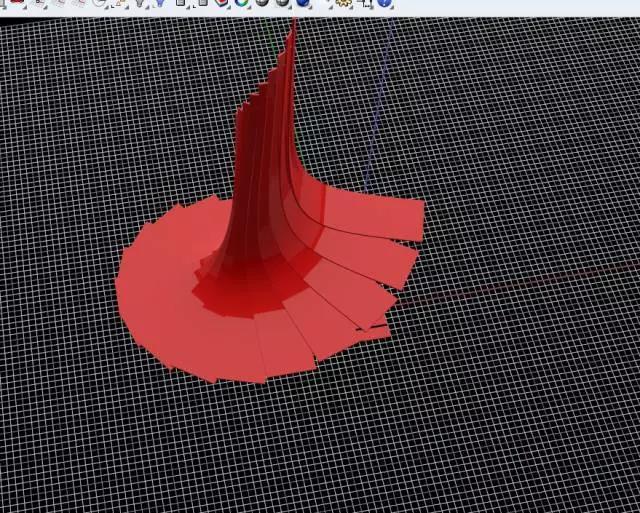Click the dimension tool next to gear
Image resolution: width=640 pixels, height=513 pixels.
point(363,3)
